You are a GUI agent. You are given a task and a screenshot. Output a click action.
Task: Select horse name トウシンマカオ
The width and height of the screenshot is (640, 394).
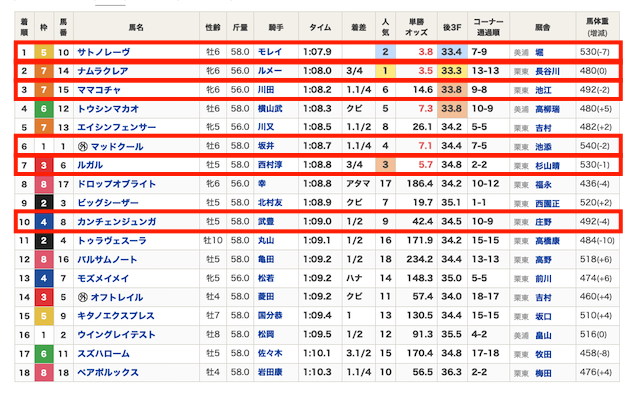[x=108, y=109]
